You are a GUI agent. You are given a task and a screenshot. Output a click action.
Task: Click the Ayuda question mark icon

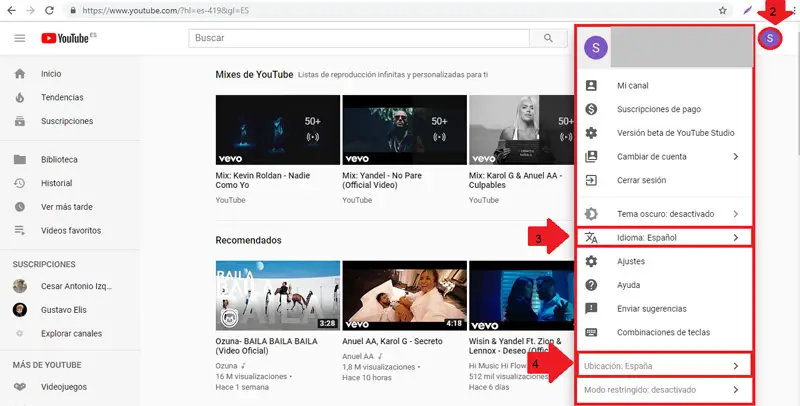pos(591,285)
